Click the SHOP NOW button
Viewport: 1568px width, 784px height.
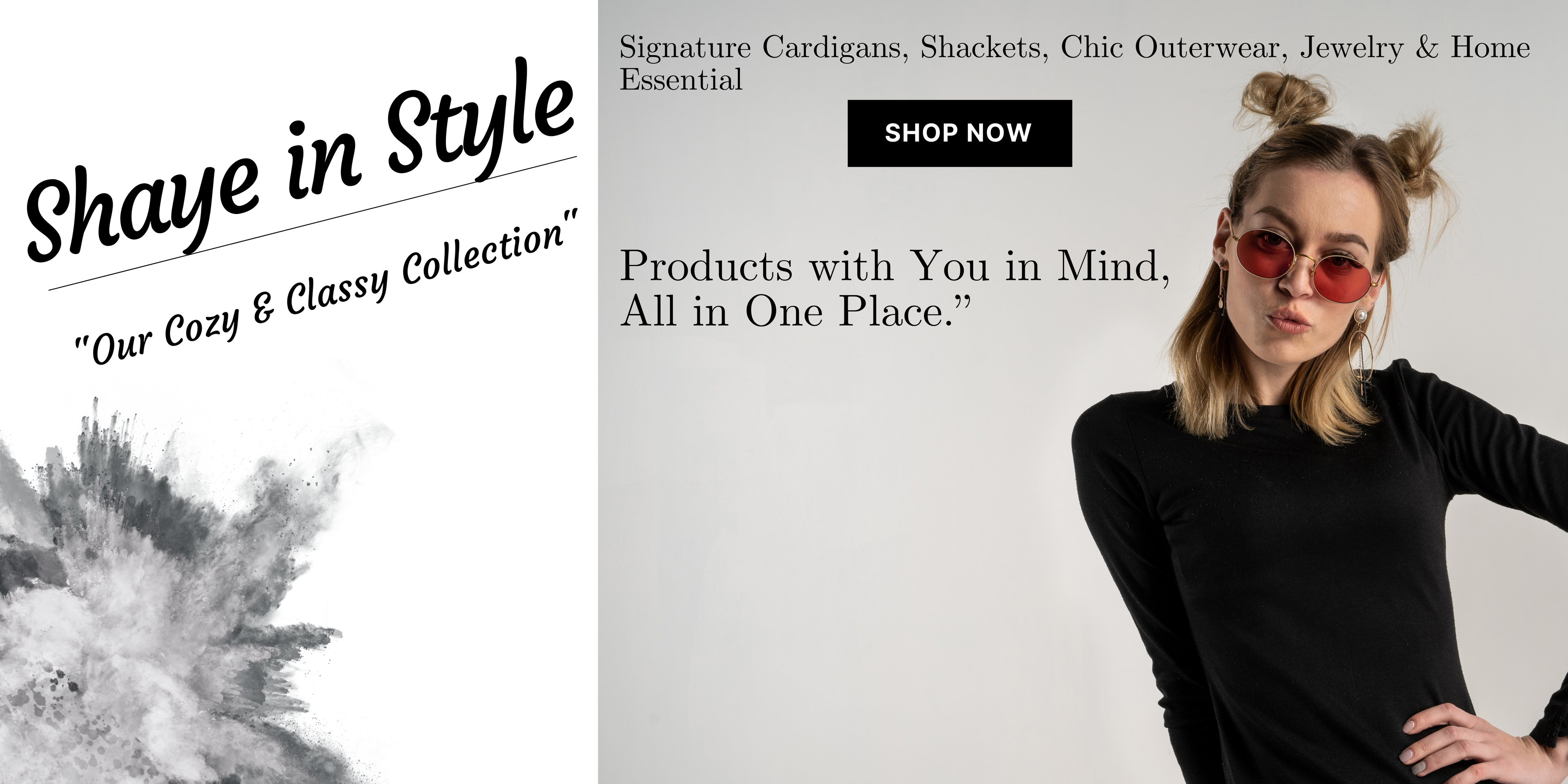959,133
